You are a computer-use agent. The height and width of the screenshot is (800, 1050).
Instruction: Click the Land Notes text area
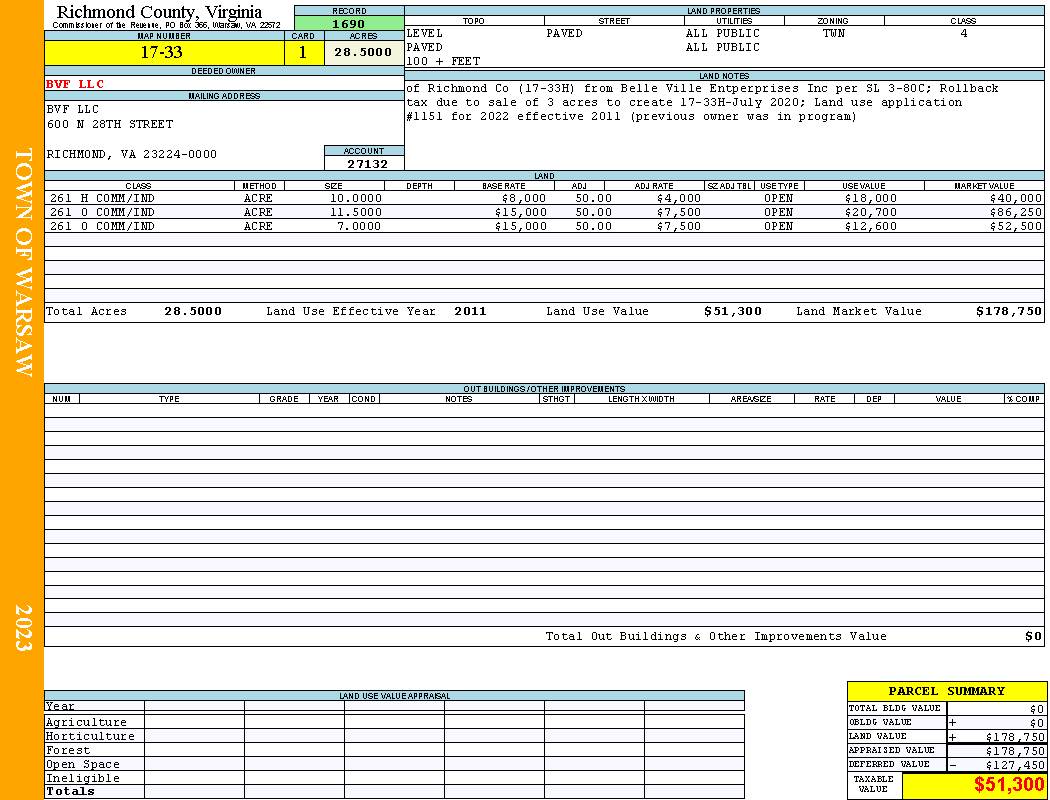click(724, 125)
